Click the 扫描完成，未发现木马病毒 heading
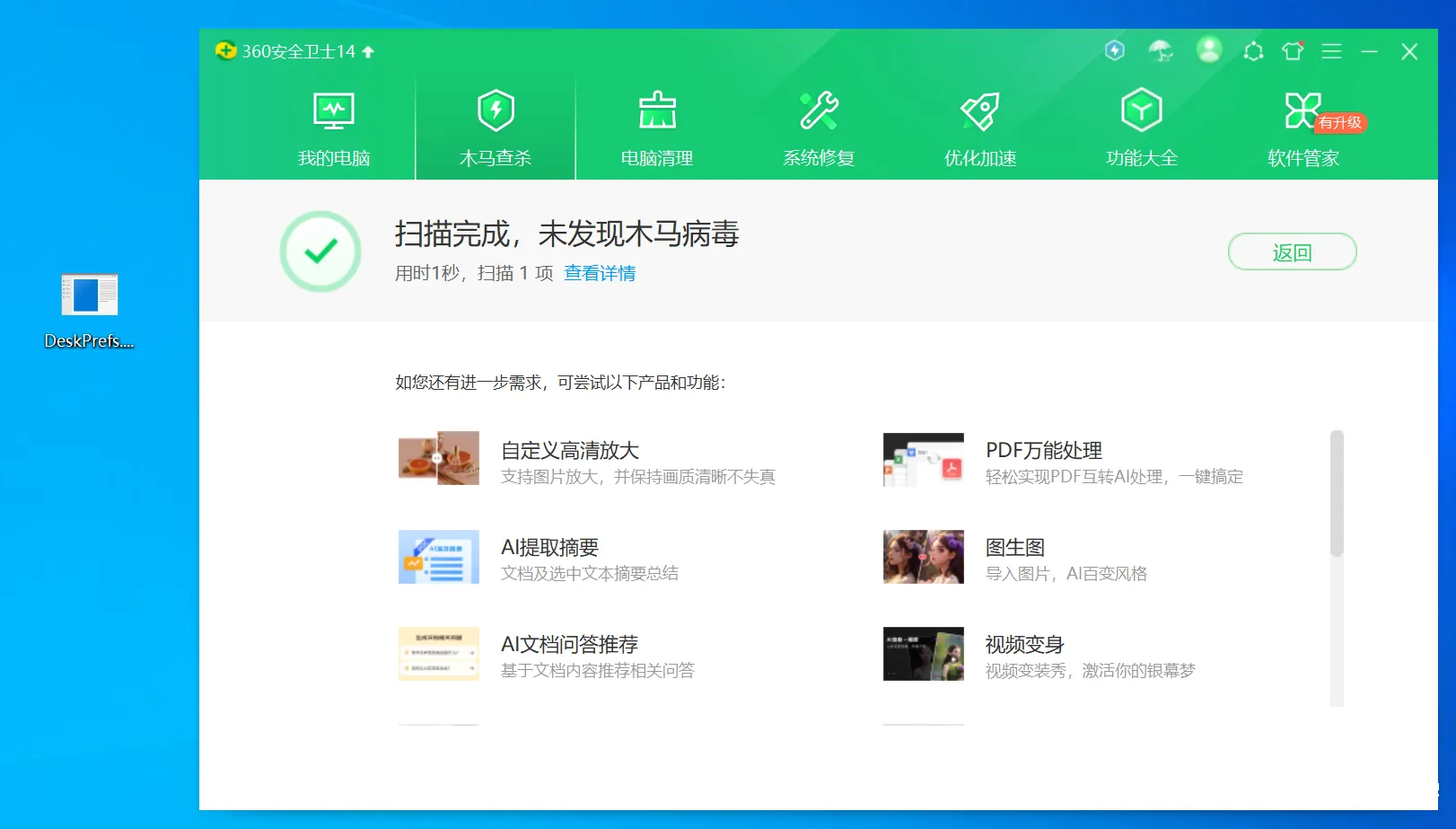Image resolution: width=1456 pixels, height=829 pixels. [566, 234]
